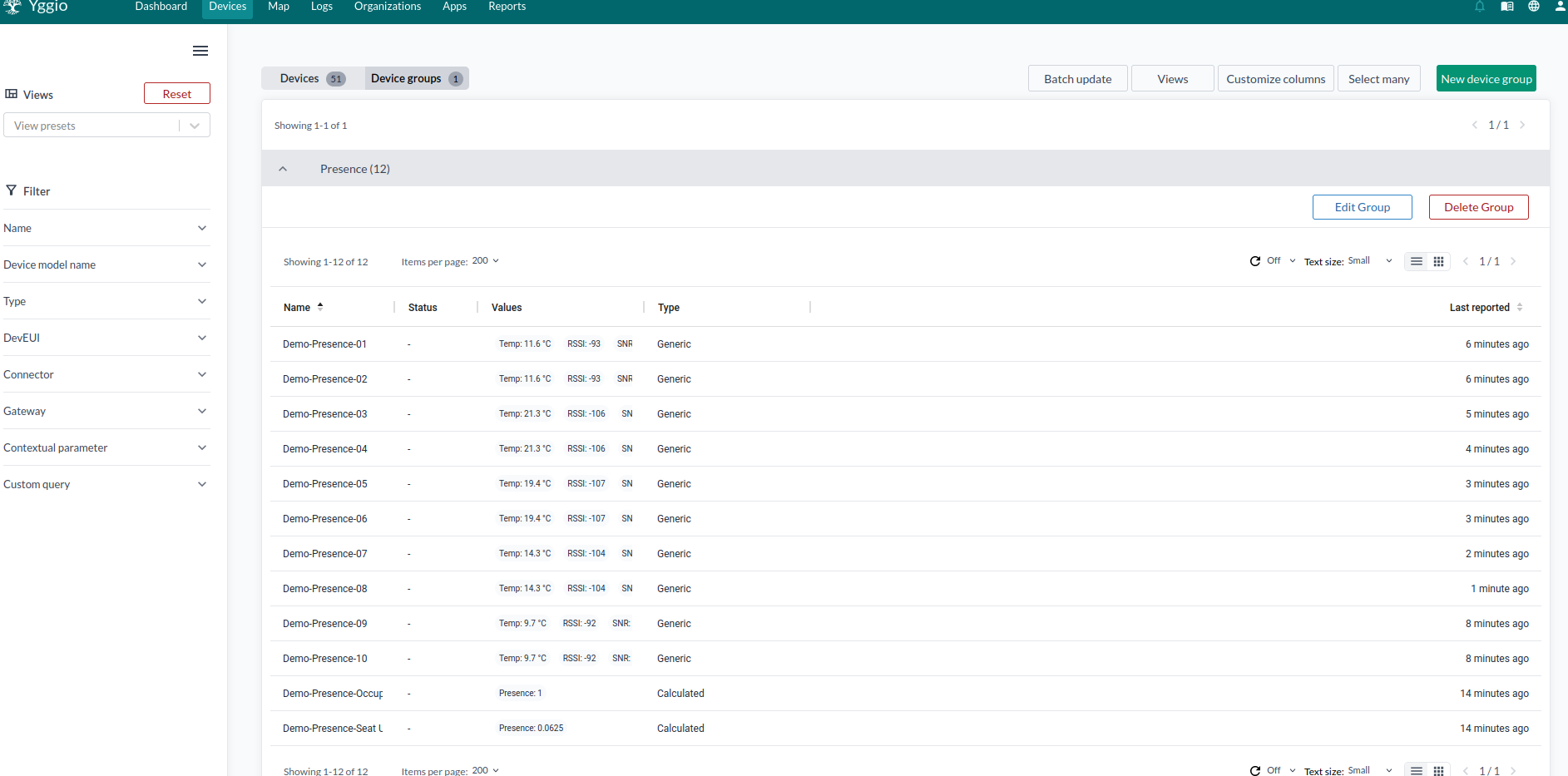Click the Views button
The height and width of the screenshot is (776, 1568).
[1173, 79]
